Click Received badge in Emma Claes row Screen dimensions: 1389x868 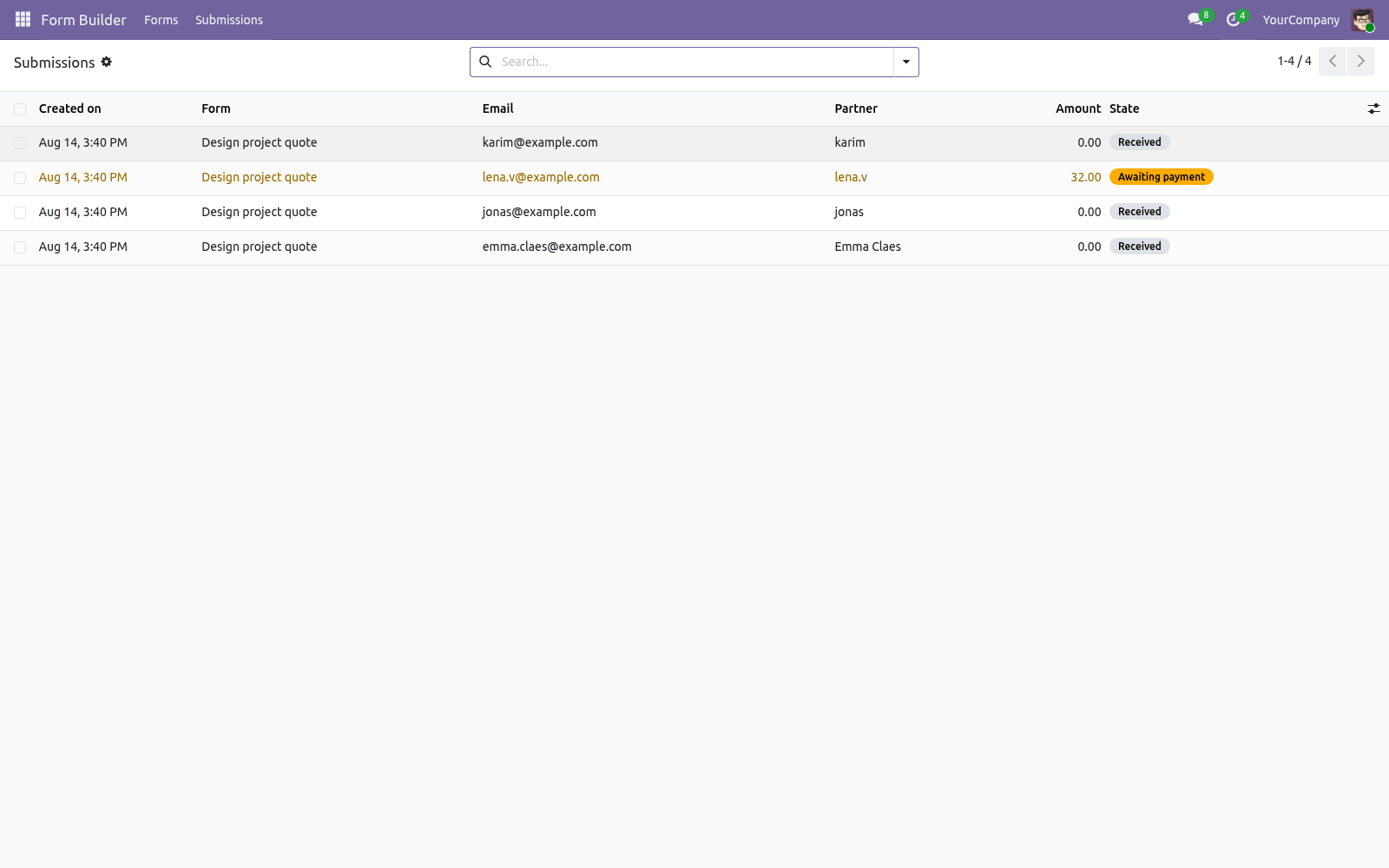click(1140, 247)
